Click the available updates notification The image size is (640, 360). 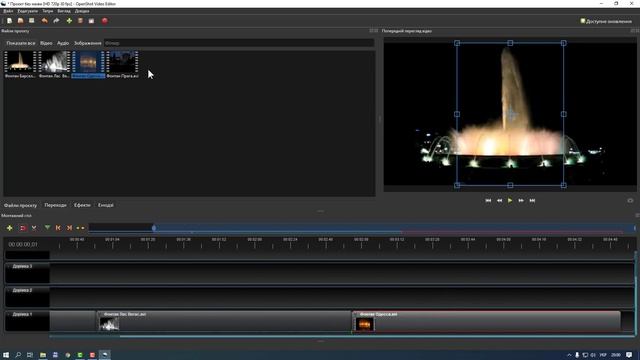tap(606, 21)
